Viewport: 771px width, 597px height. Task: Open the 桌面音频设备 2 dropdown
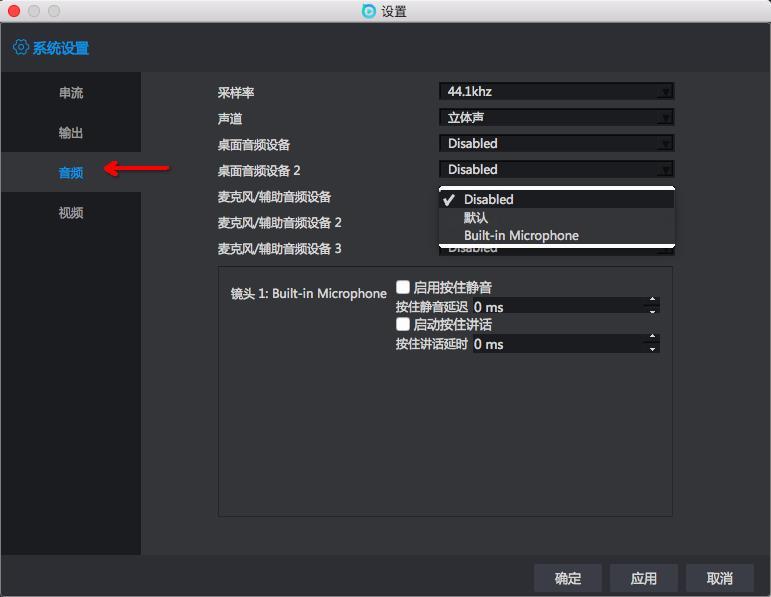pyautogui.click(x=556, y=169)
